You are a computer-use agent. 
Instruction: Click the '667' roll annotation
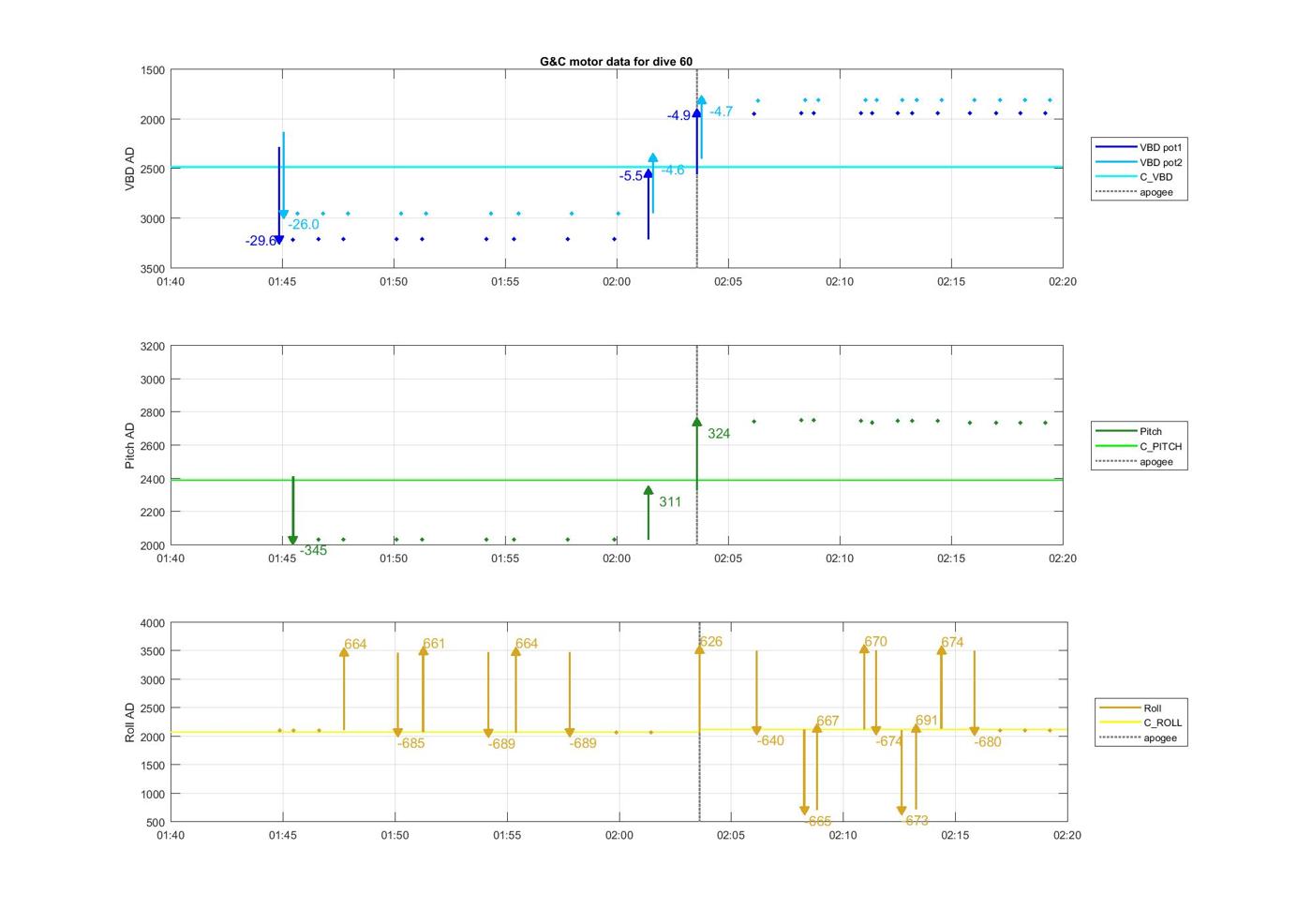(827, 721)
